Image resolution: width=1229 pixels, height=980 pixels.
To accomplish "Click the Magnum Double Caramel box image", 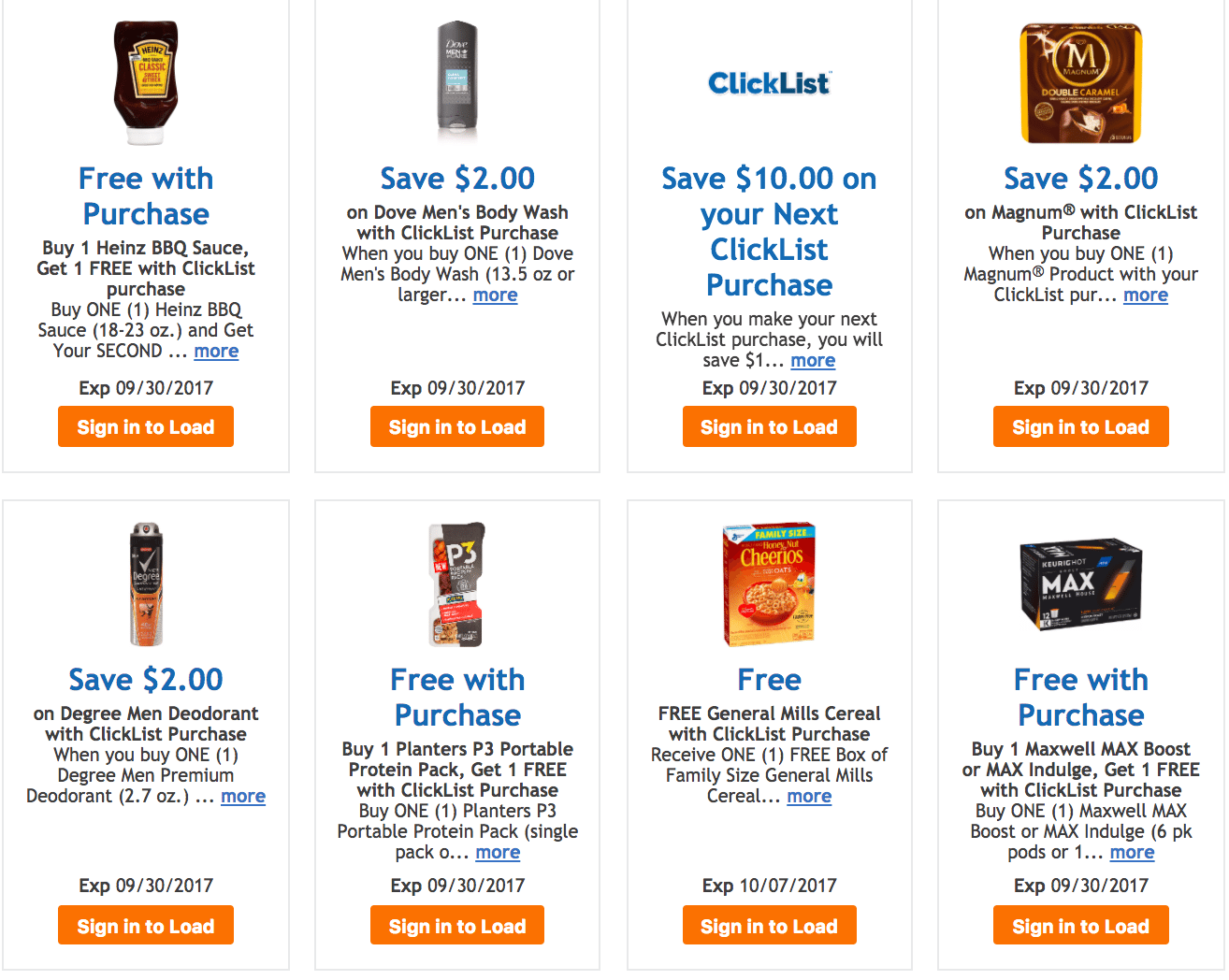I will pyautogui.click(x=1080, y=83).
